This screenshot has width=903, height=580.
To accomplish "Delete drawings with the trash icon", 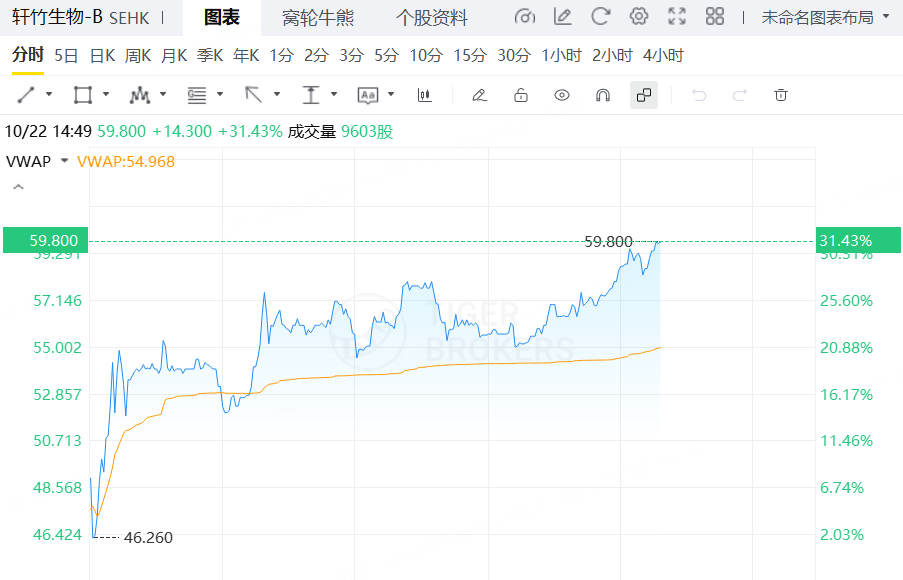I will point(781,95).
